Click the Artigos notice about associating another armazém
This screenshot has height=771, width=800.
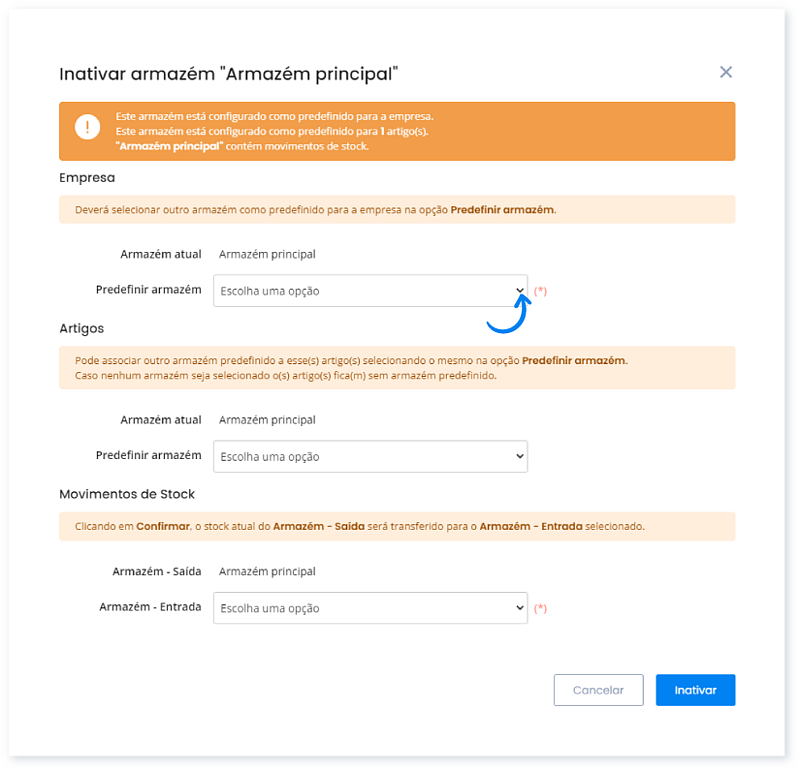350,368
